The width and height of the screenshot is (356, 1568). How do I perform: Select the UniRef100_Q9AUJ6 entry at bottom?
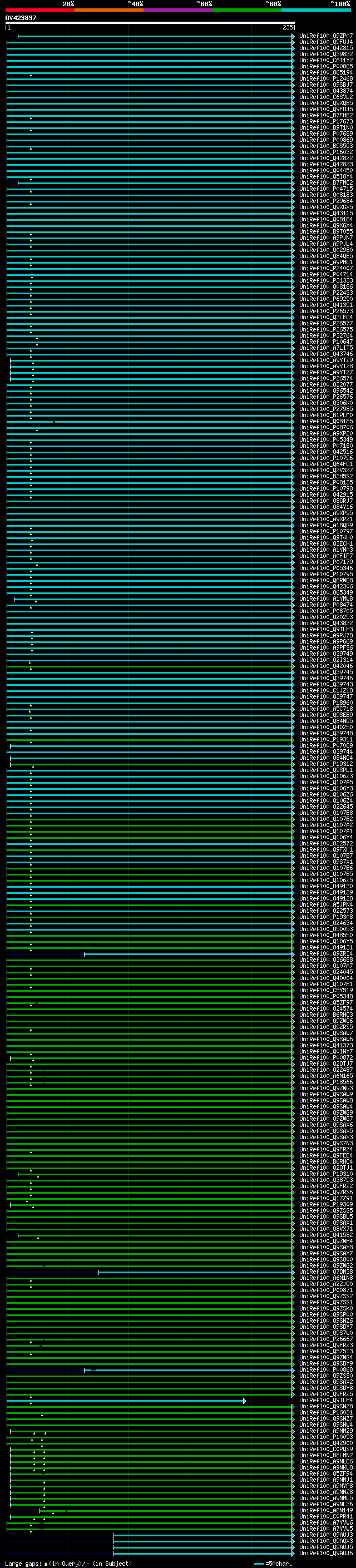[325, 1553]
